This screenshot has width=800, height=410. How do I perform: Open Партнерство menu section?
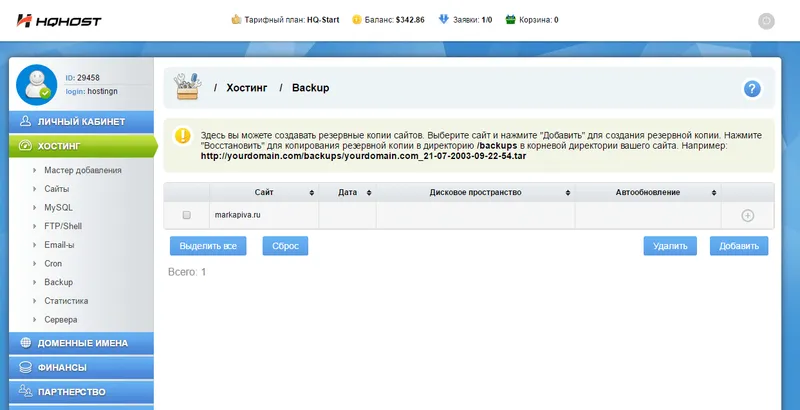click(81, 392)
